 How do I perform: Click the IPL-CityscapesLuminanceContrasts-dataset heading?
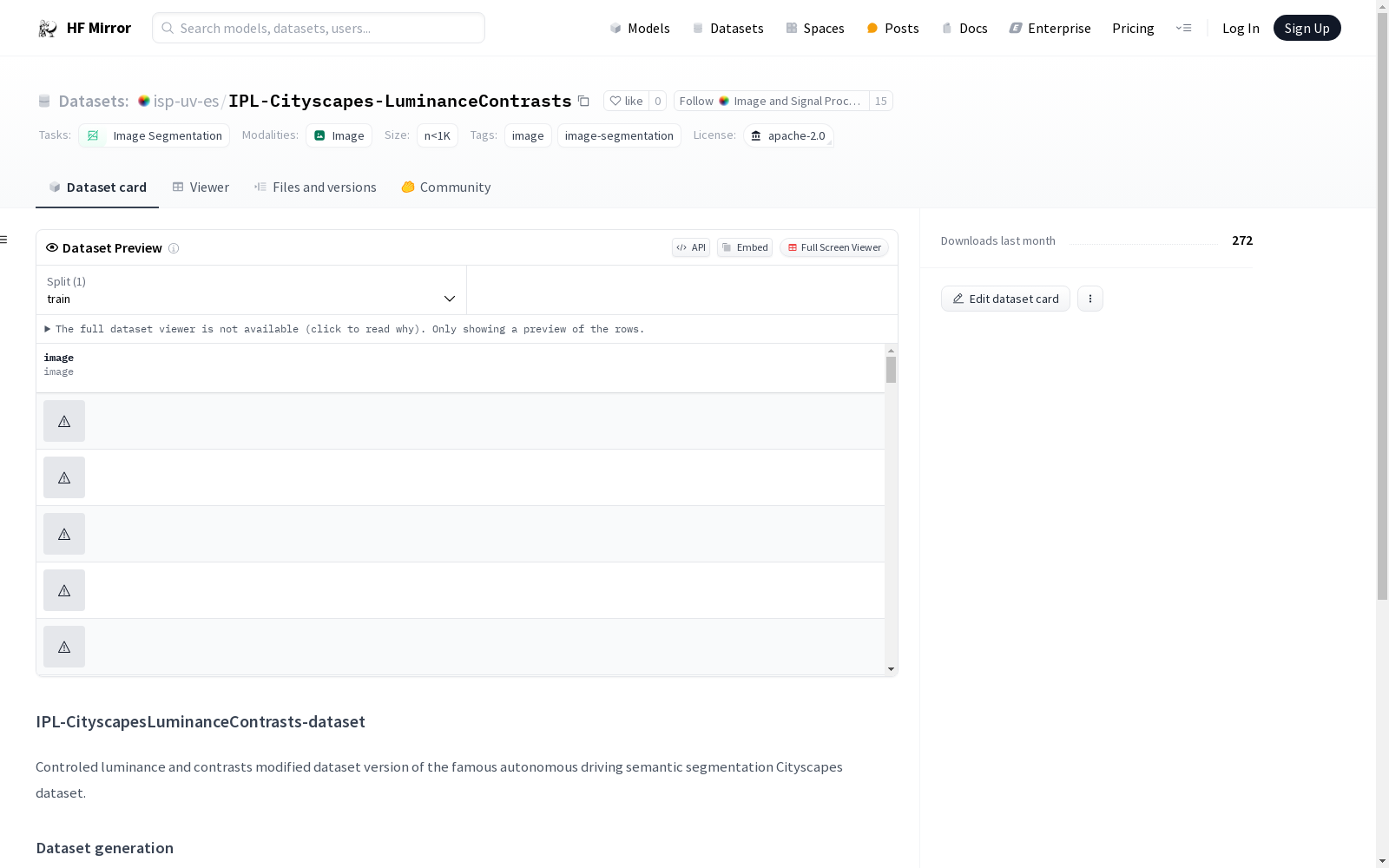point(201,721)
